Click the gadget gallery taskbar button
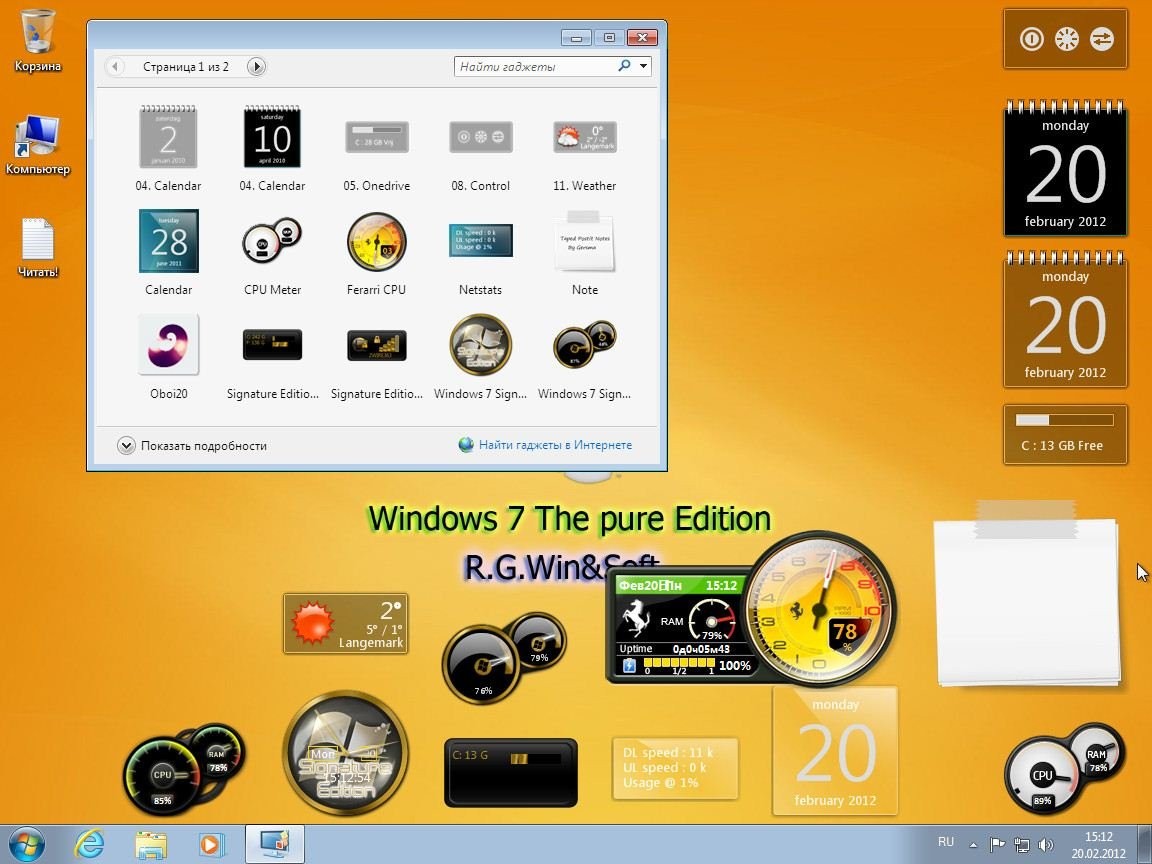The image size is (1152, 864). 275,844
